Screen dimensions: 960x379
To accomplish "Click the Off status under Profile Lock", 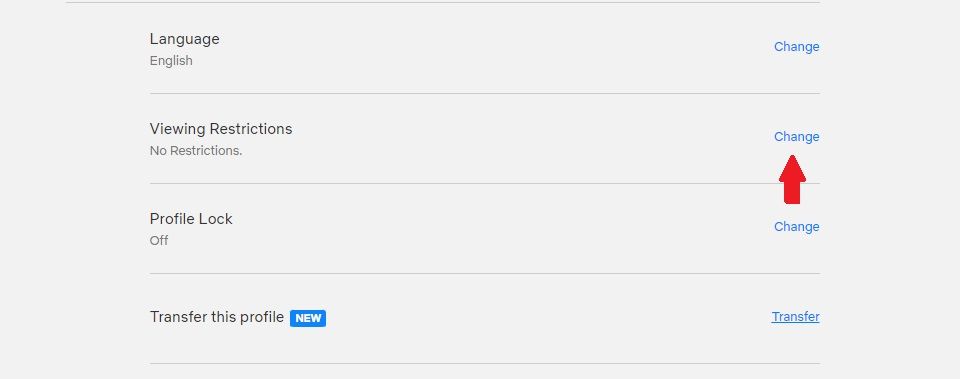I will click(x=159, y=241).
